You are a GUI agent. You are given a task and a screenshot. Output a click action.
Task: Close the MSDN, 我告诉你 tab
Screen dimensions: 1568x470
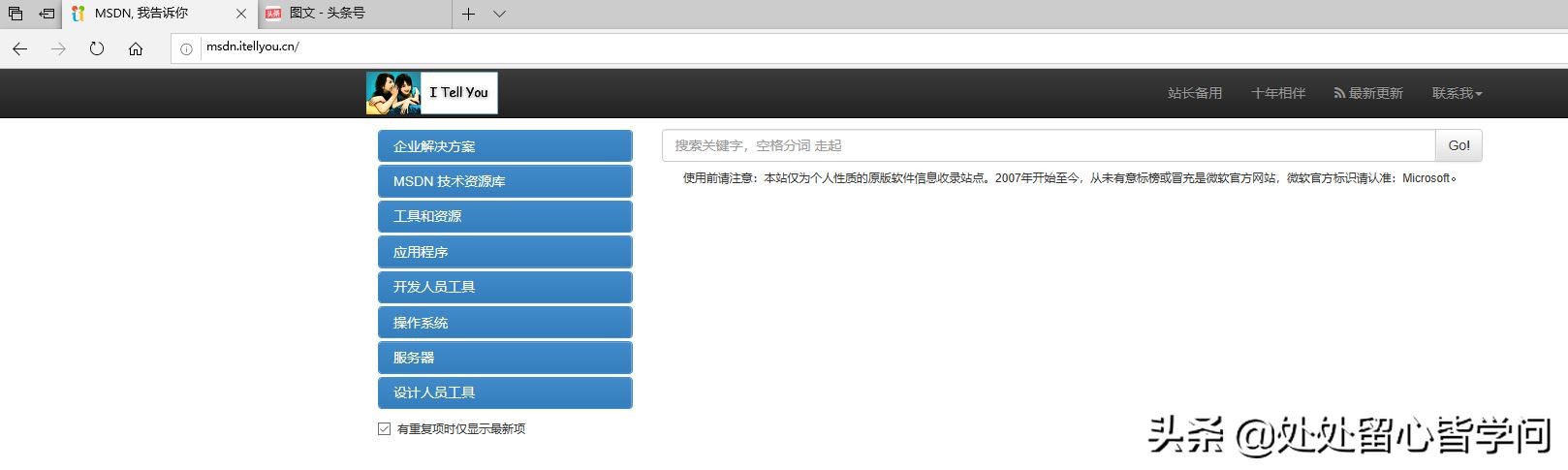pyautogui.click(x=241, y=14)
